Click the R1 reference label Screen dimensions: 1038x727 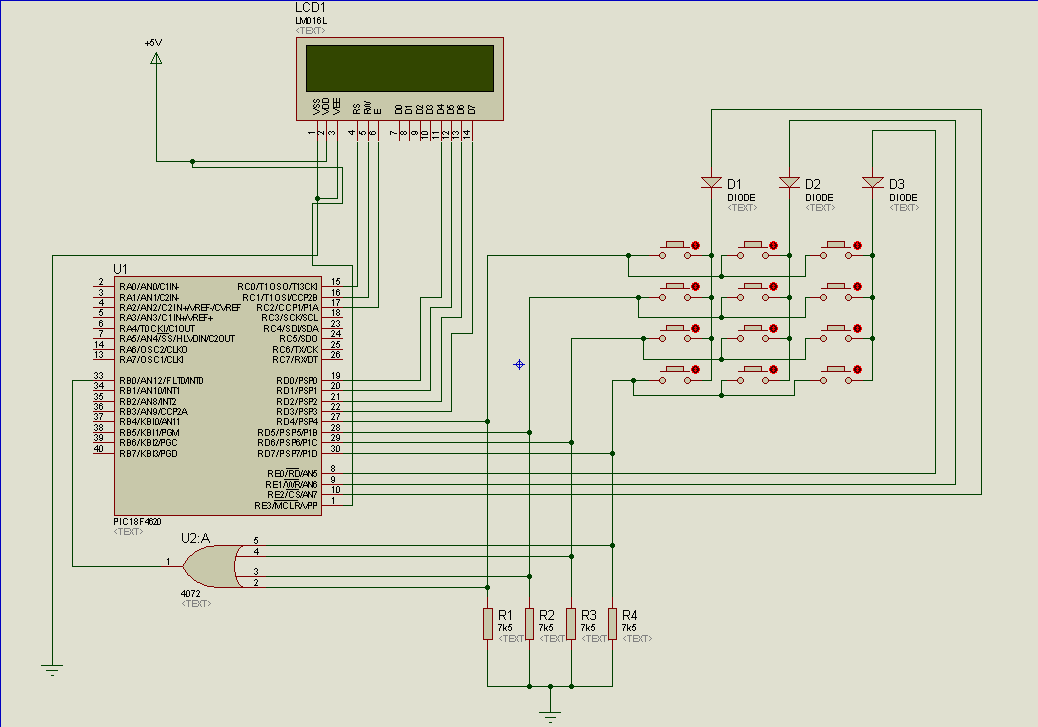[x=505, y=615]
